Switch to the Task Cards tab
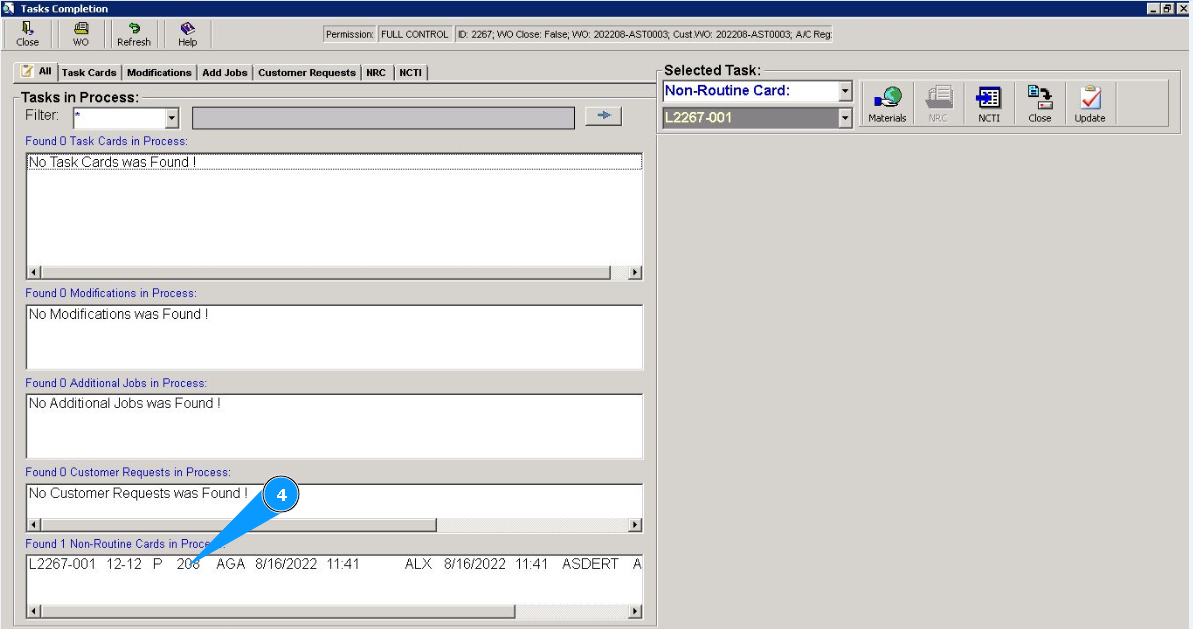 89,72
